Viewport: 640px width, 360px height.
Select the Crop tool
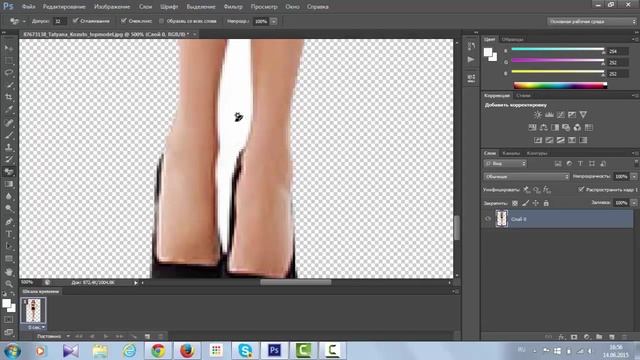[x=9, y=97]
